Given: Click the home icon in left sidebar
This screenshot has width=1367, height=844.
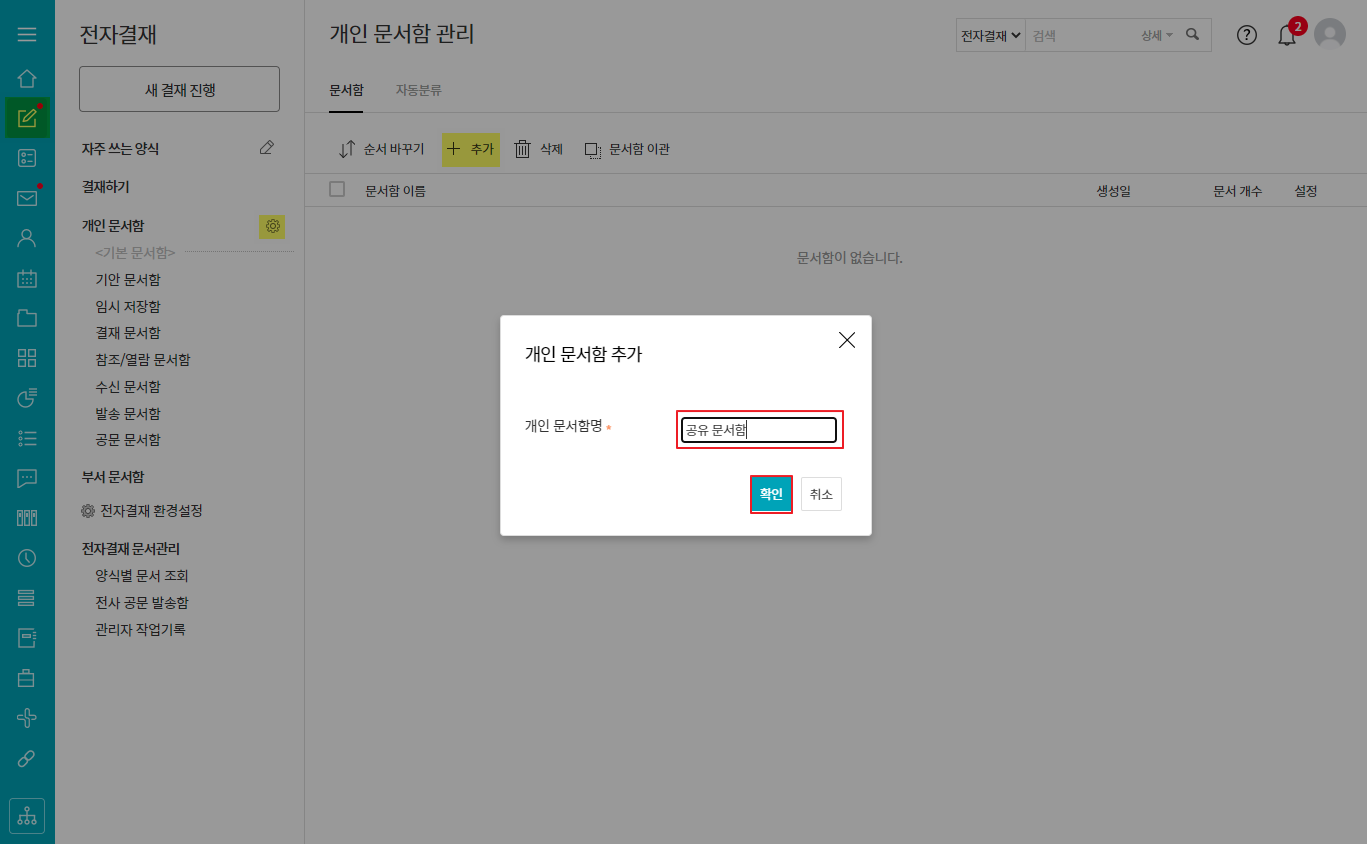Looking at the screenshot, I should click(x=27, y=78).
